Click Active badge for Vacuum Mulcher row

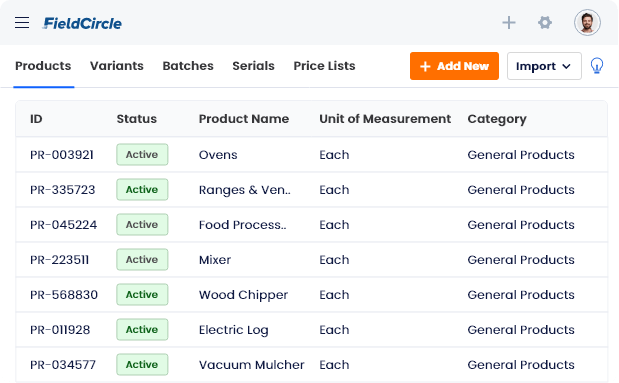[142, 364]
